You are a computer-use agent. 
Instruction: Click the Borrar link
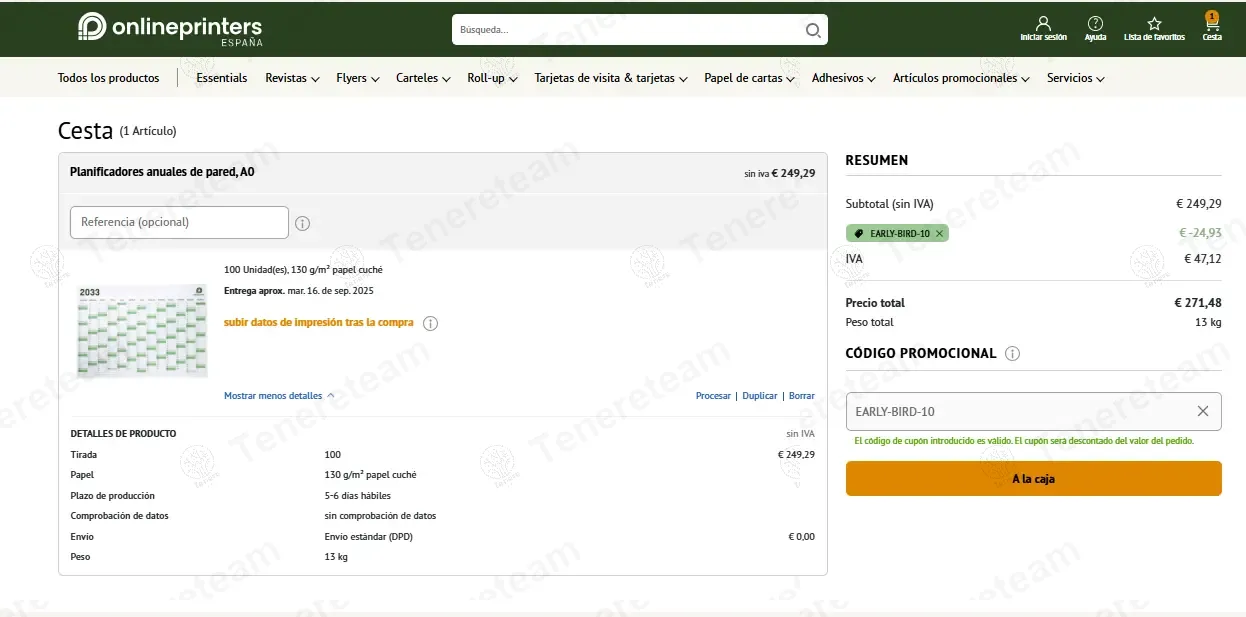802,396
